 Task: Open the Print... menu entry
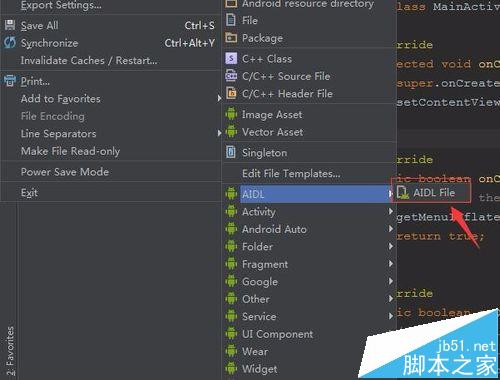pyautogui.click(x=111, y=81)
